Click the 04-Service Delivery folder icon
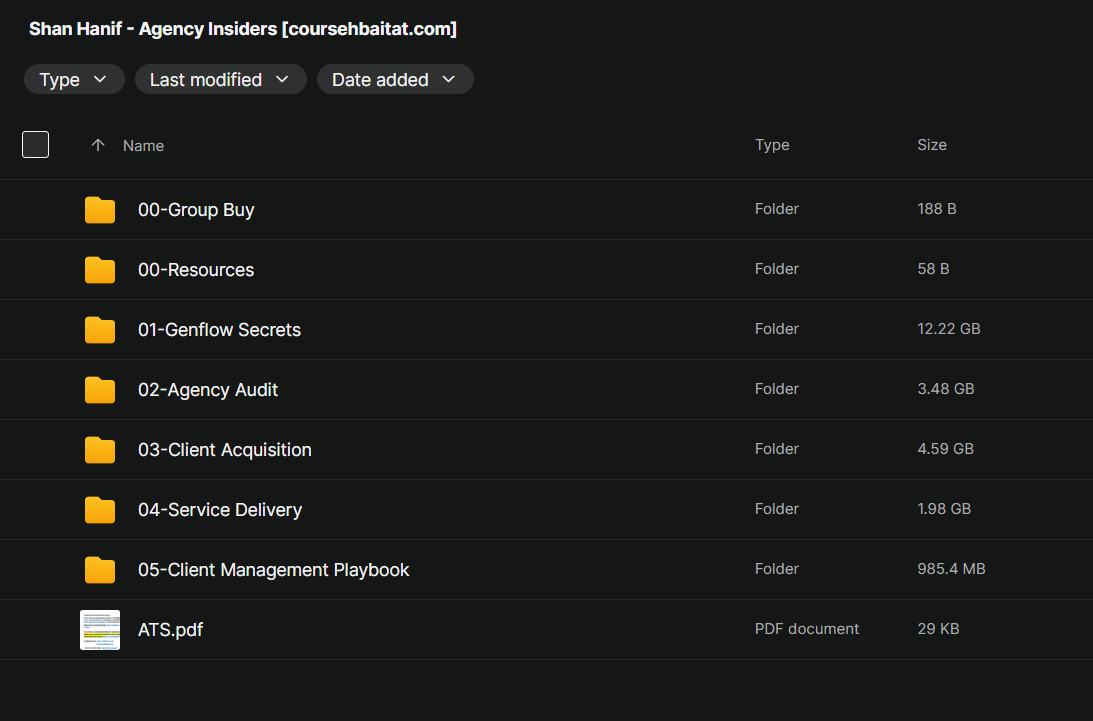Screen dimensions: 1093x721 click(100, 510)
